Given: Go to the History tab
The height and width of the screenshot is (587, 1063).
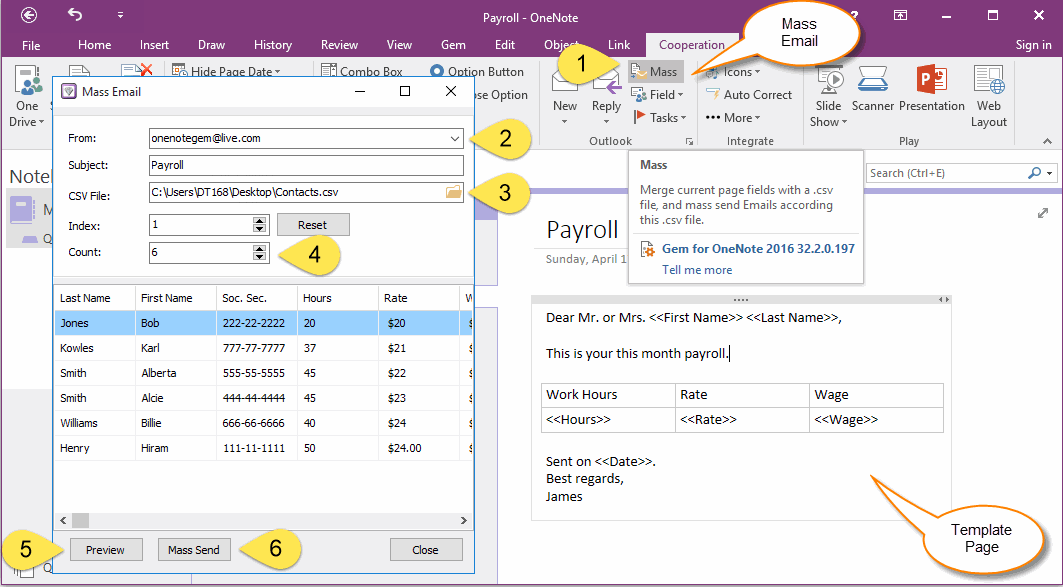Looking at the screenshot, I should pos(273,45).
